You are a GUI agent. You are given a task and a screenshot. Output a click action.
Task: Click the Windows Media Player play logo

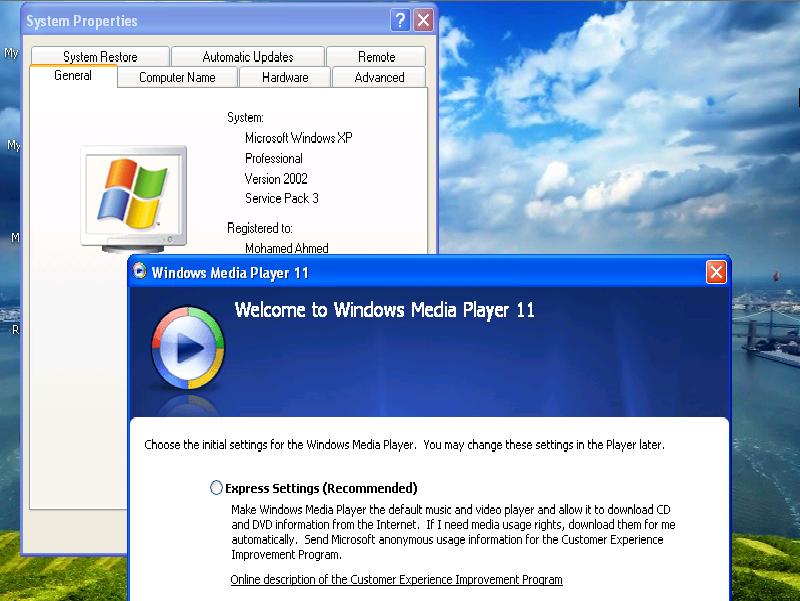pyautogui.click(x=187, y=347)
